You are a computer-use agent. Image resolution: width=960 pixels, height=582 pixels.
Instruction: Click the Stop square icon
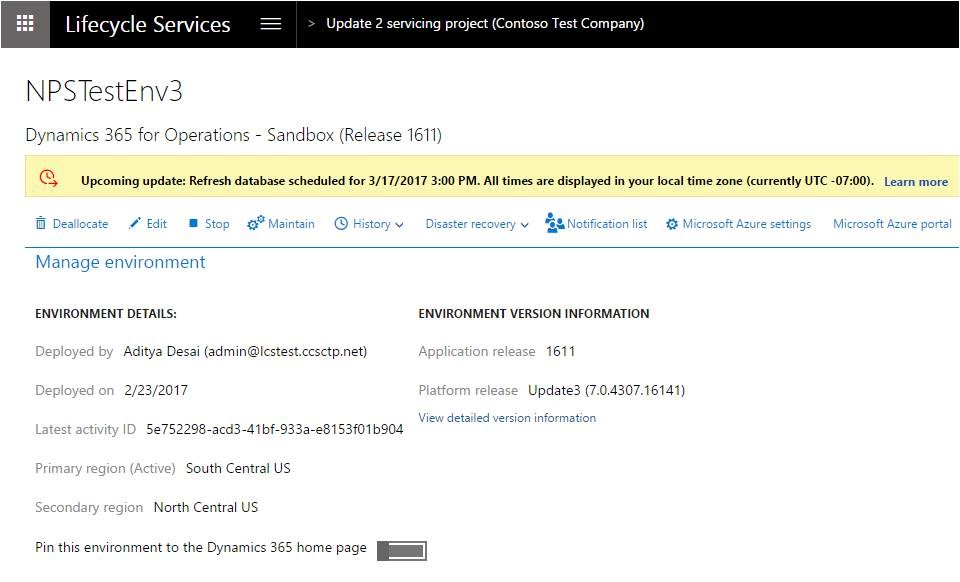pyautogui.click(x=193, y=224)
